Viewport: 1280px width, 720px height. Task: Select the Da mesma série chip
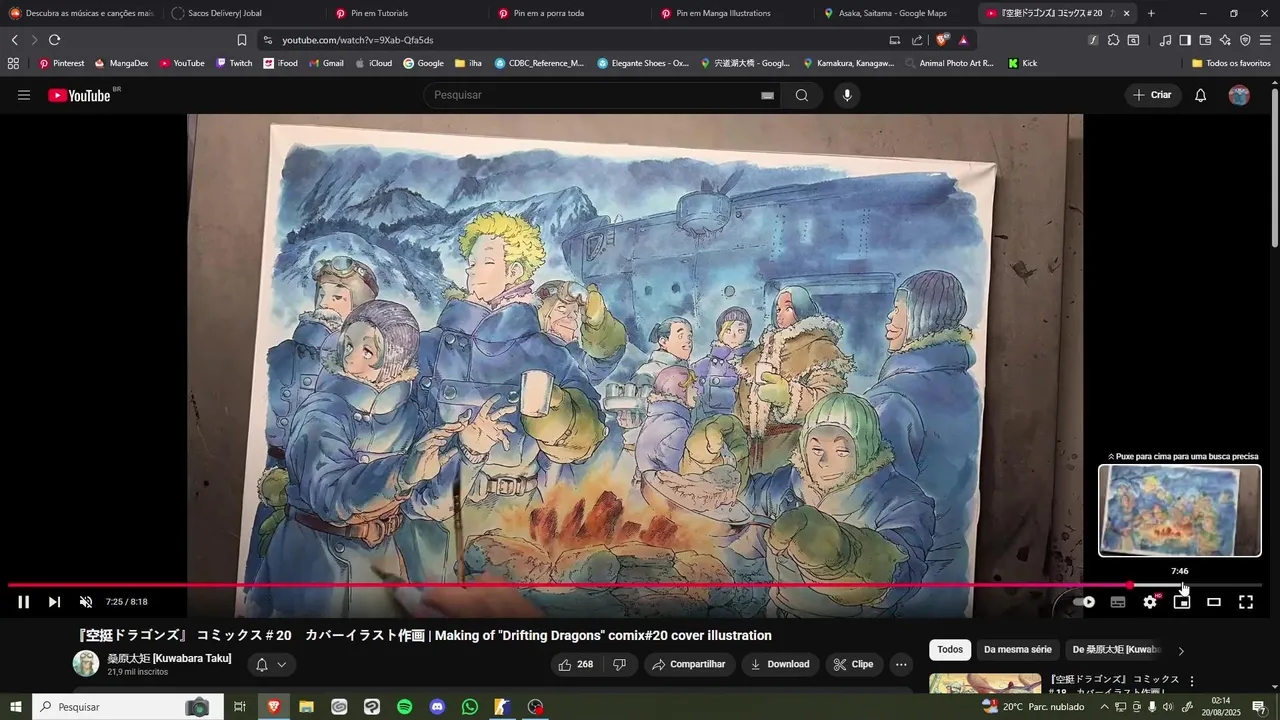point(1018,649)
